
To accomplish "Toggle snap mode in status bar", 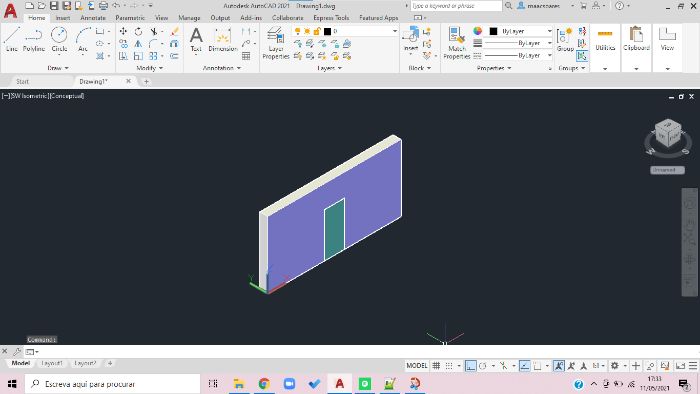I will click(x=449, y=366).
